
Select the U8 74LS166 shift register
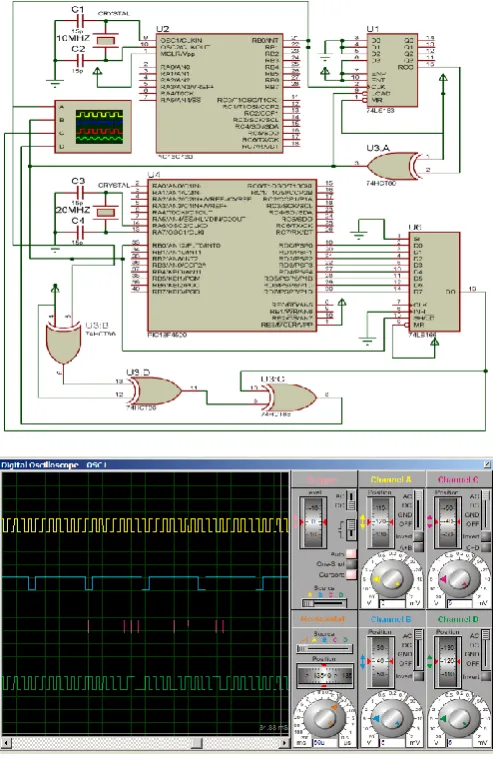point(434,282)
